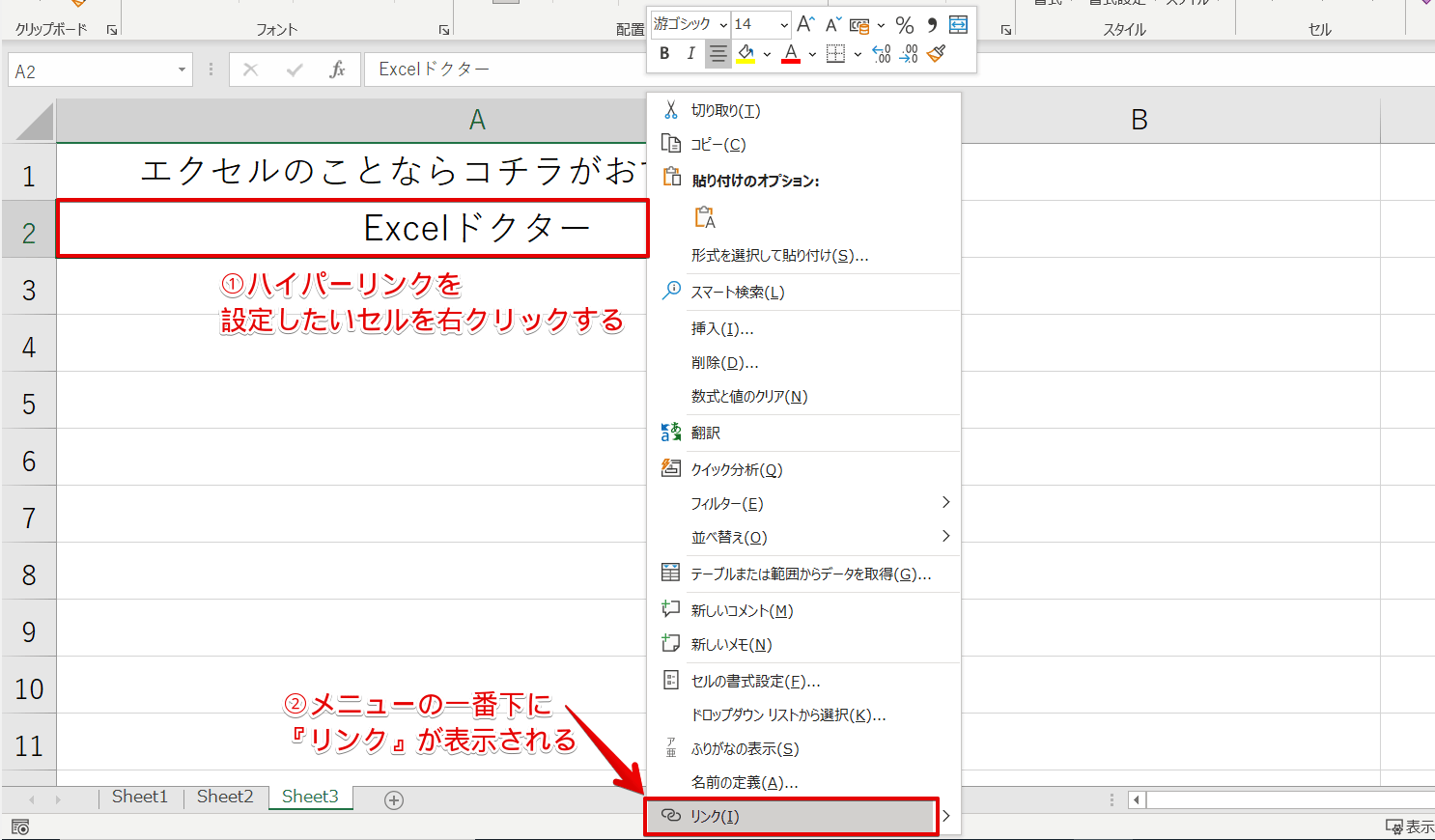The height and width of the screenshot is (840, 1435).
Task: Switch to Sheet1 tab
Action: click(x=140, y=797)
